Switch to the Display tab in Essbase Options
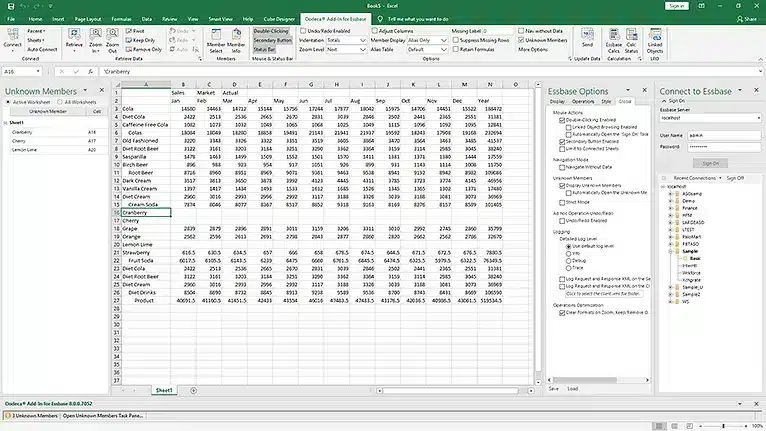 click(557, 102)
